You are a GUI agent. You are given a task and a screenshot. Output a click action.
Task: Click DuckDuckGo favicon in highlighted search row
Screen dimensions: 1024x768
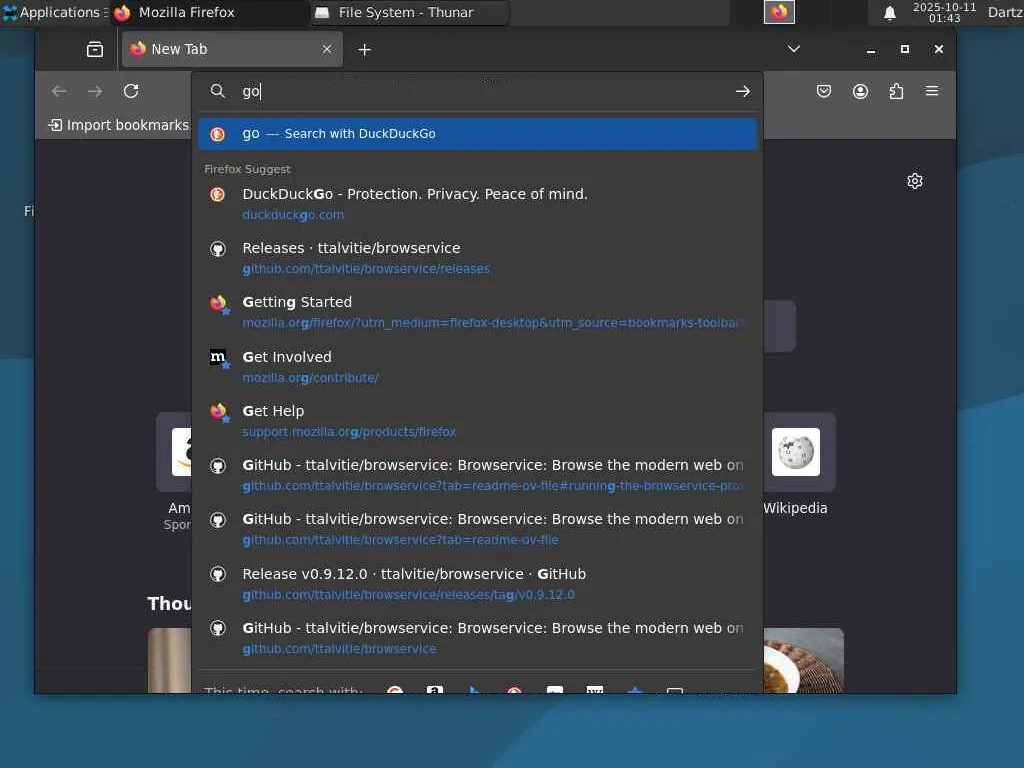[217, 134]
